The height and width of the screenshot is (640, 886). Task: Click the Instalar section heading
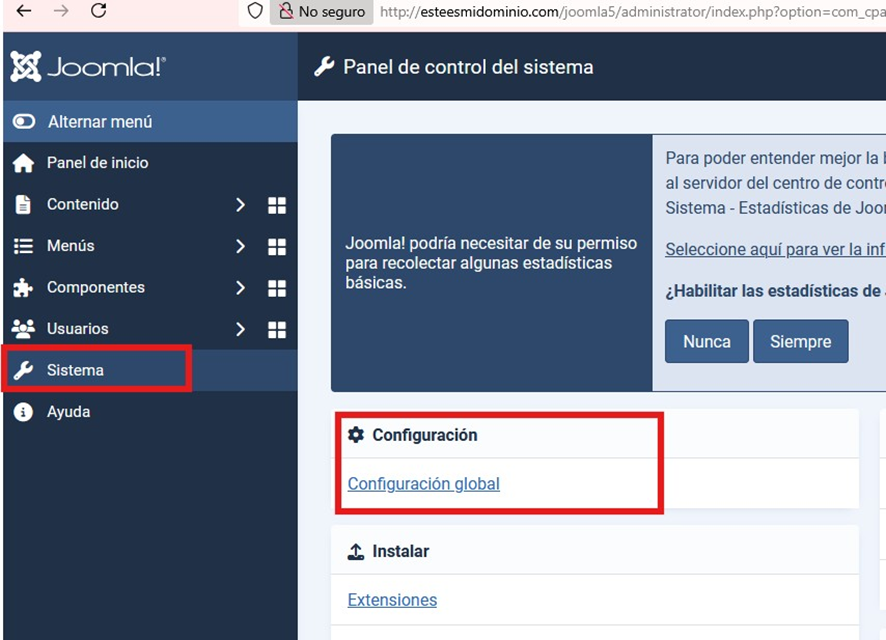click(x=401, y=551)
